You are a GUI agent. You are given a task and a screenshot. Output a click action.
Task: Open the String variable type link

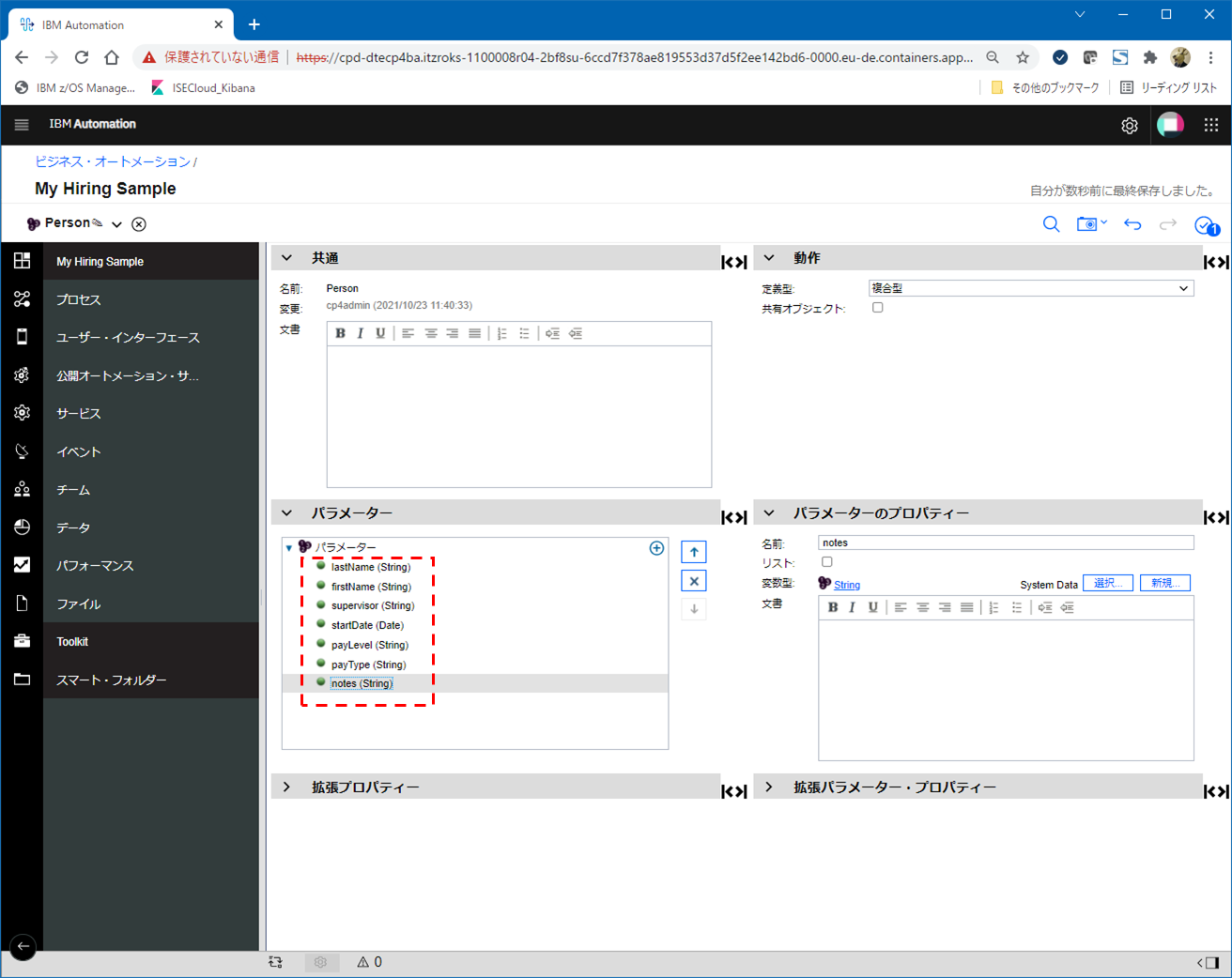point(847,585)
